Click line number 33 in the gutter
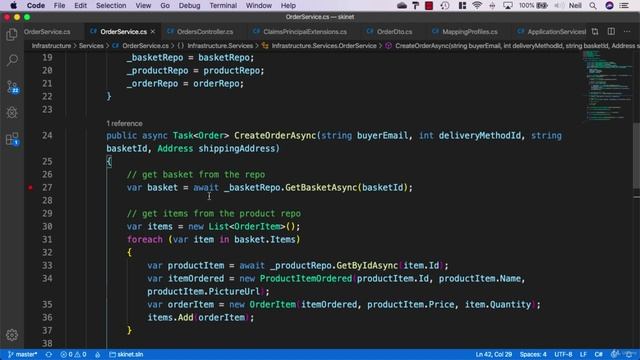Image resolution: width=640 pixels, height=360 pixels. (47, 265)
